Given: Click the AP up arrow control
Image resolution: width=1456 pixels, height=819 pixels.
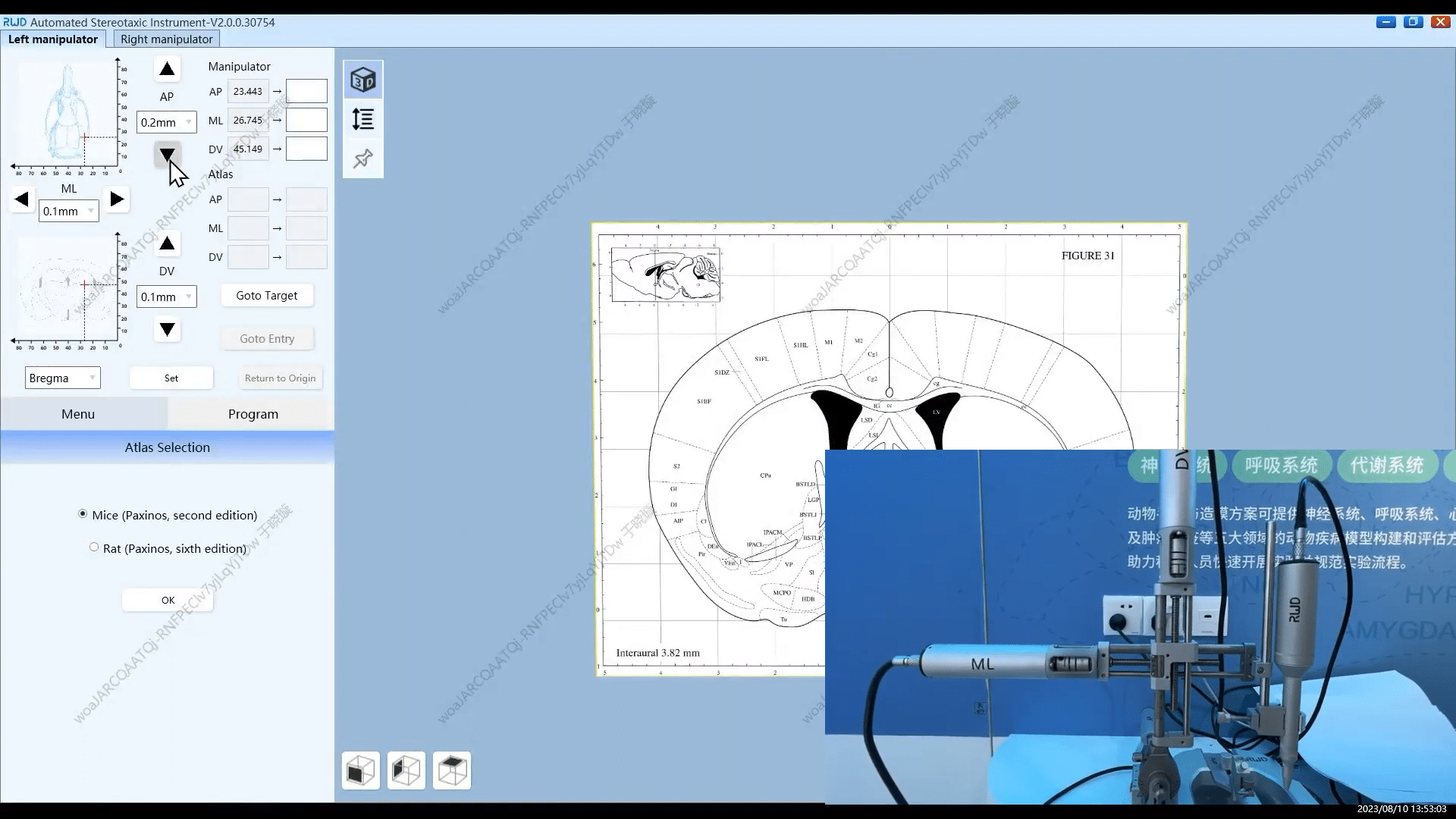Looking at the screenshot, I should click(x=166, y=69).
